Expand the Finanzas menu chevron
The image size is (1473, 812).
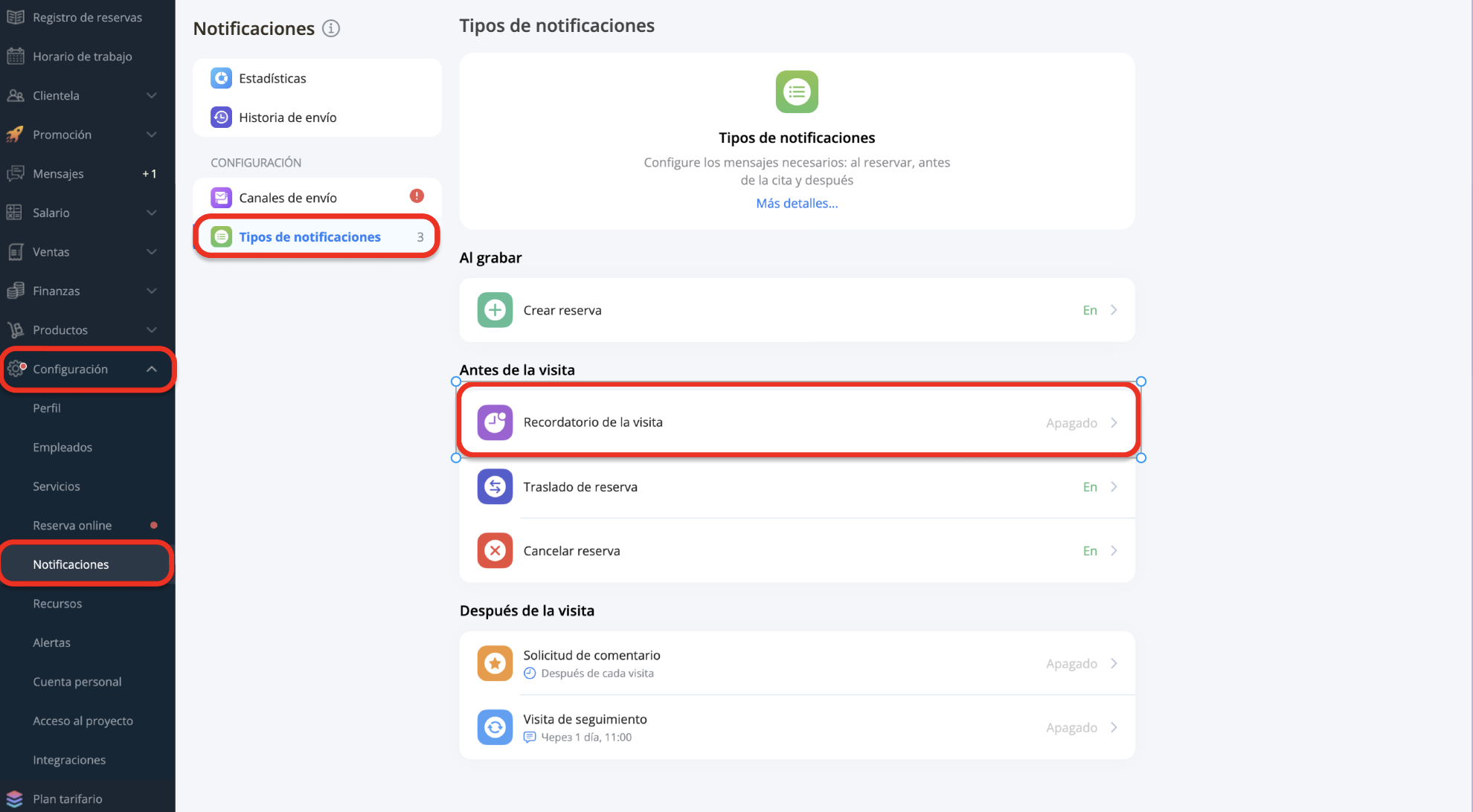pyautogui.click(x=152, y=291)
